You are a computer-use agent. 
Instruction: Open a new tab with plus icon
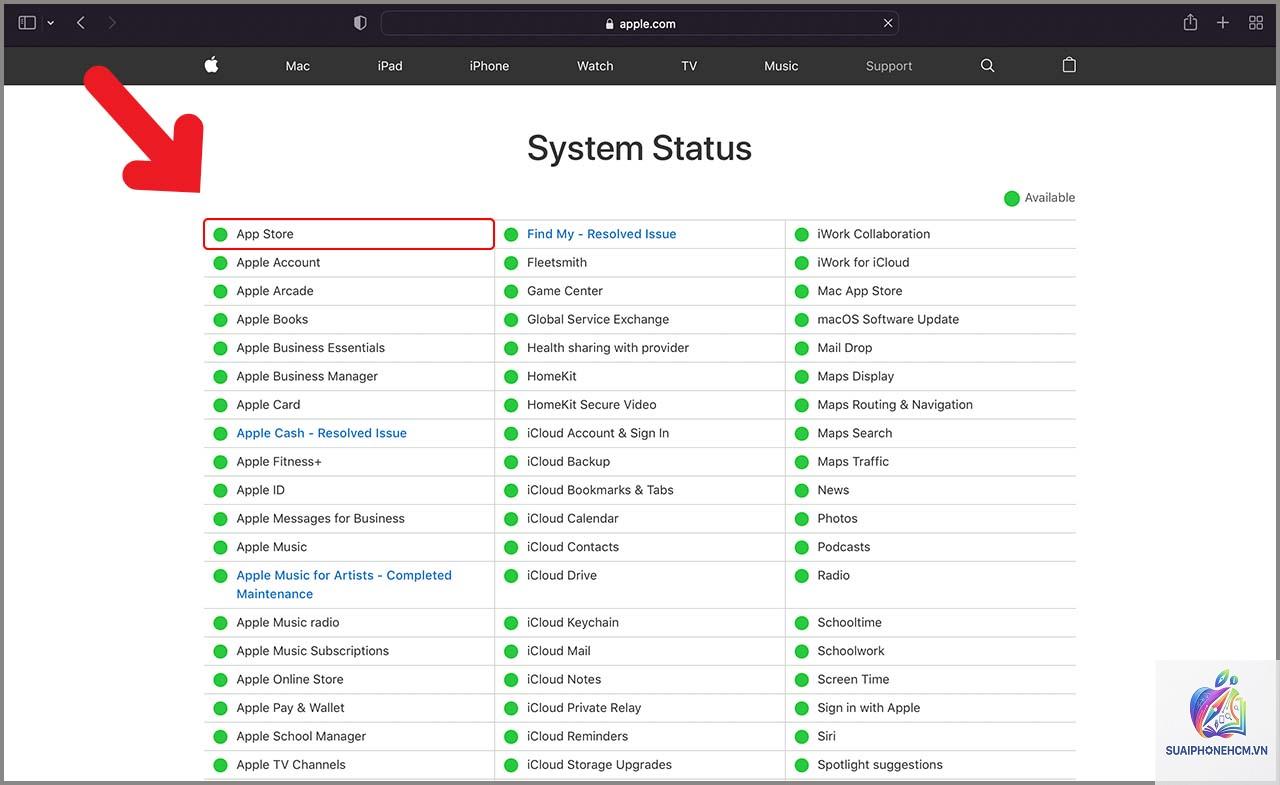pyautogui.click(x=1223, y=23)
